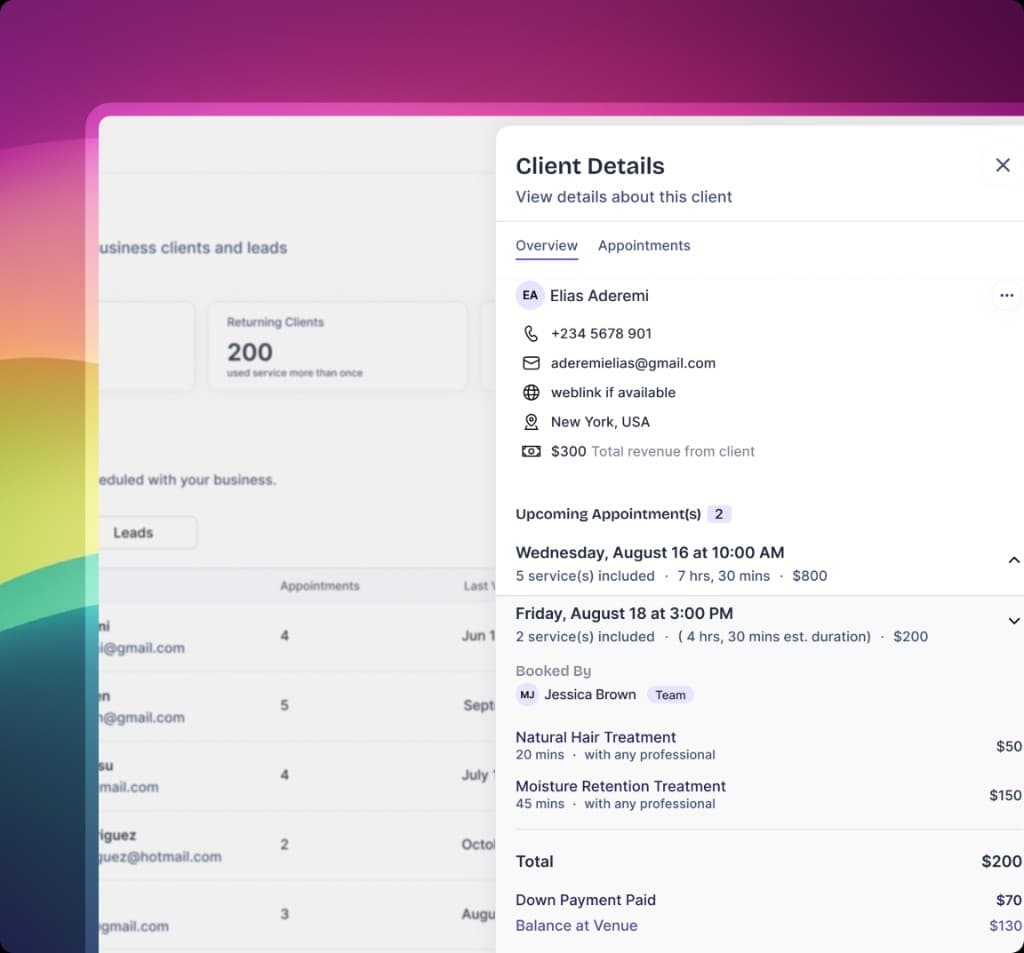This screenshot has width=1024, height=953.
Task: Open aderemielias@gmail.com email link
Action: (x=633, y=363)
